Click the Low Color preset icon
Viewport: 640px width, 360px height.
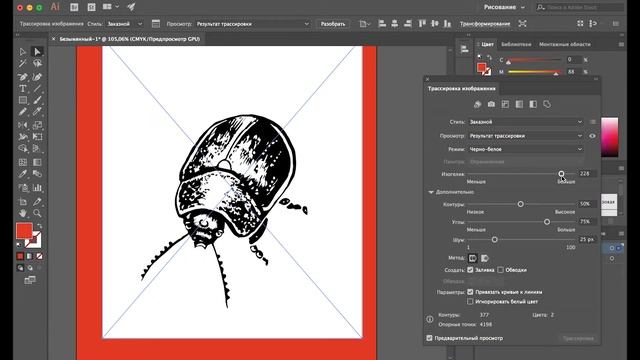(x=505, y=104)
